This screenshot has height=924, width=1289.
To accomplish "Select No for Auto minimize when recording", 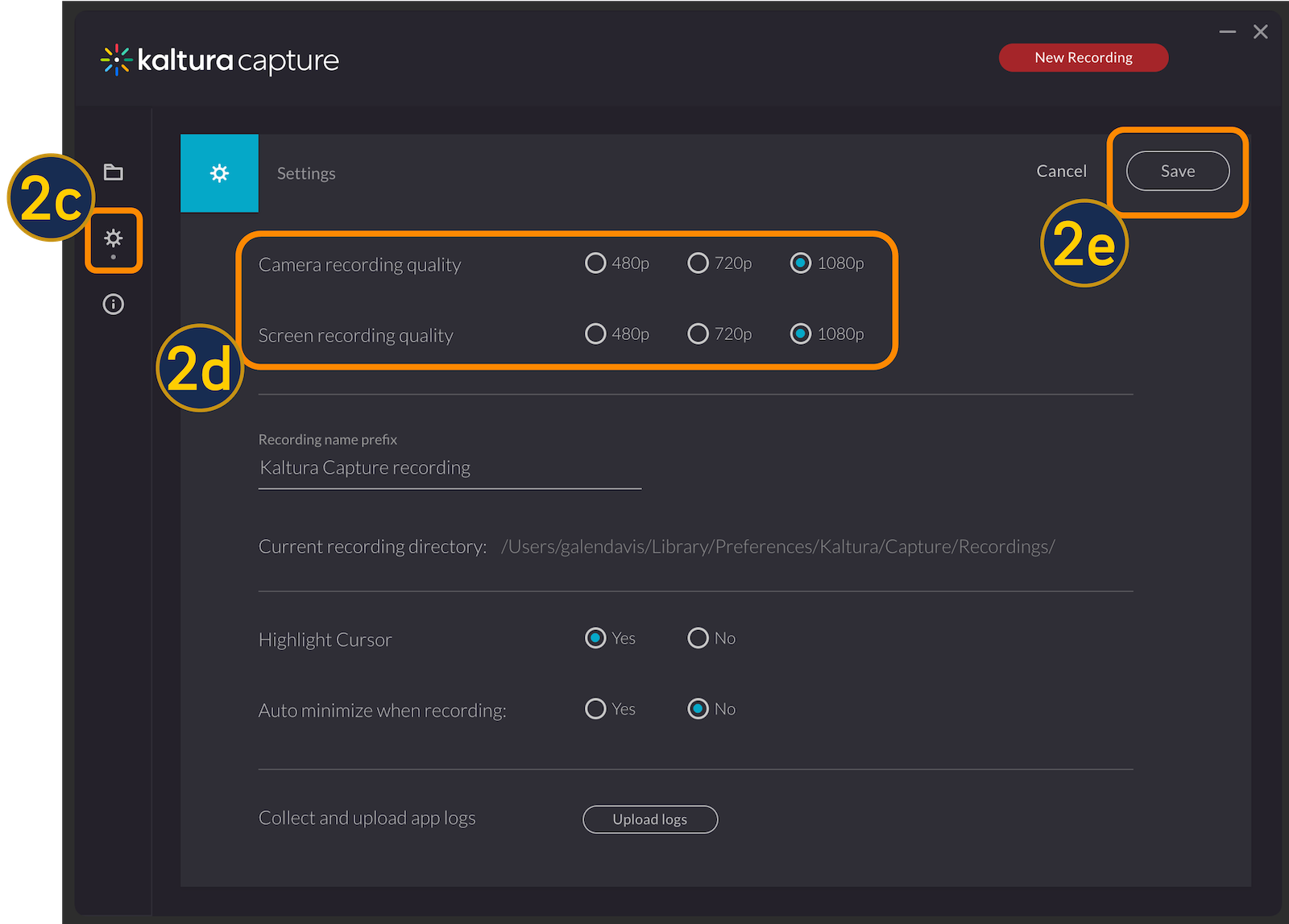I will point(698,709).
